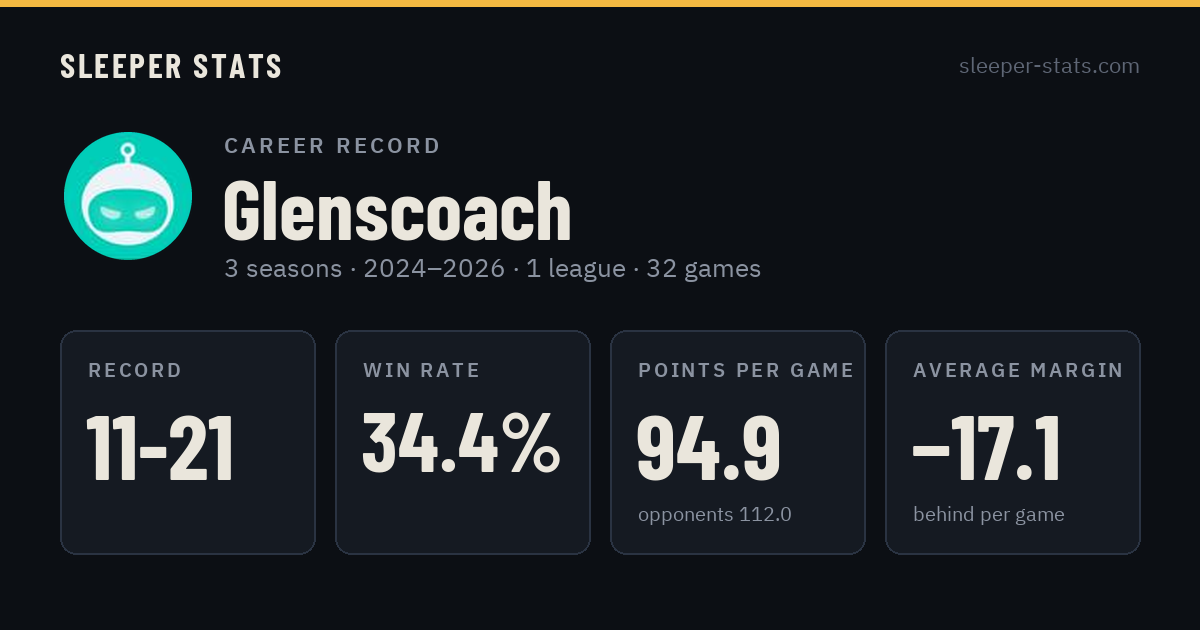The height and width of the screenshot is (630, 1200).
Task: Select the Glenscoach username heading
Action: click(397, 212)
